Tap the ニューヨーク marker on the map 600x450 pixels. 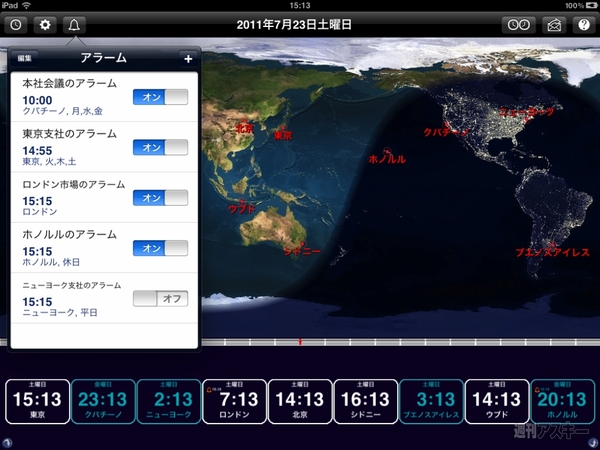(x=527, y=113)
